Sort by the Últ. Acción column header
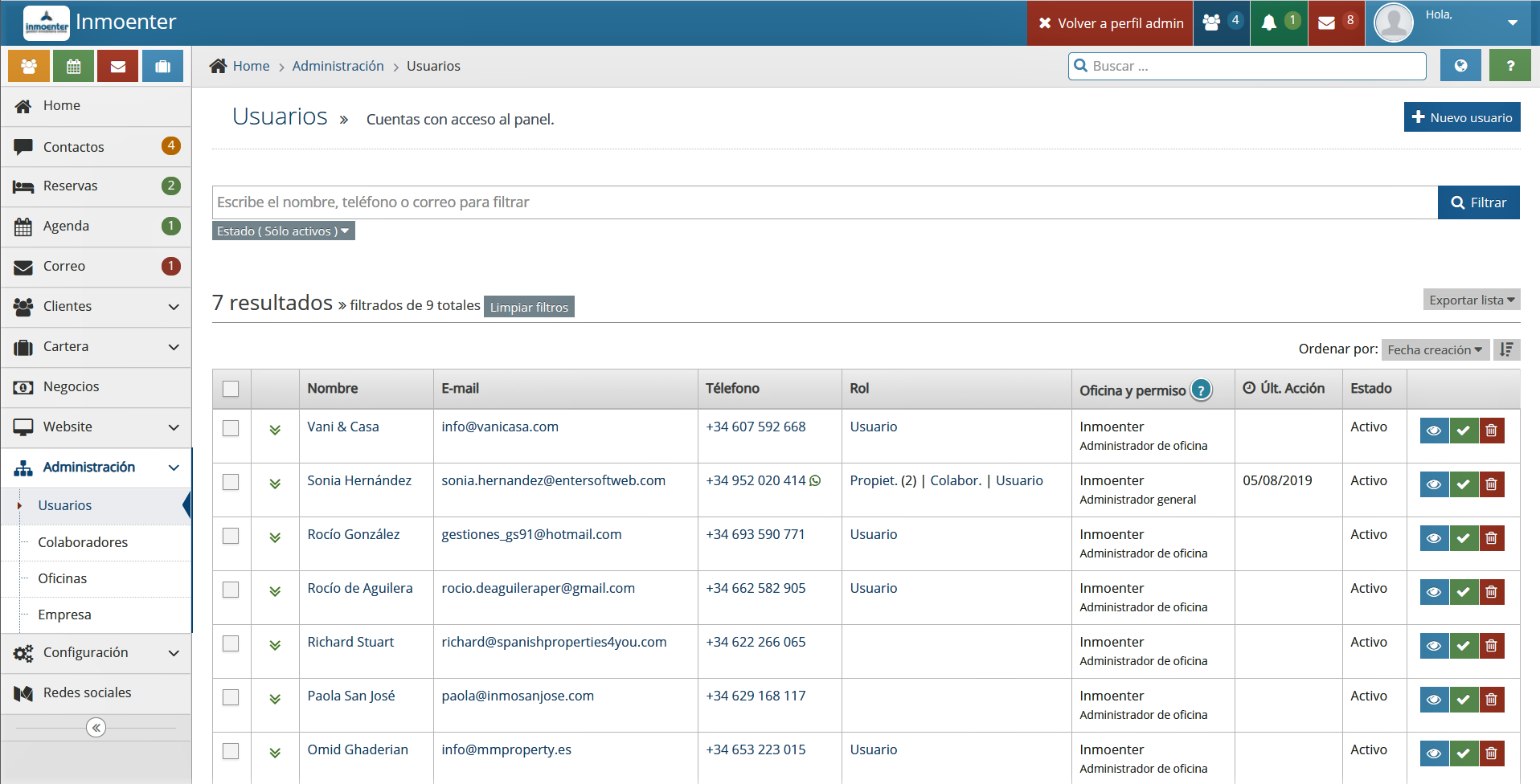 coord(1284,388)
